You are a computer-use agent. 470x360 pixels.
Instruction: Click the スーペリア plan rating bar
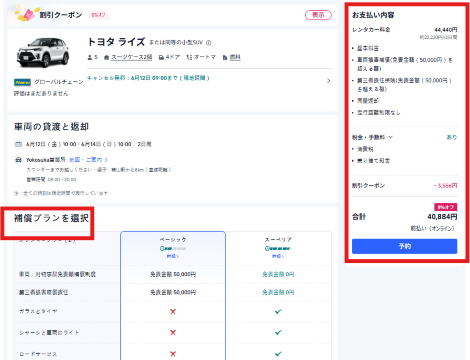pyautogui.click(x=278, y=248)
